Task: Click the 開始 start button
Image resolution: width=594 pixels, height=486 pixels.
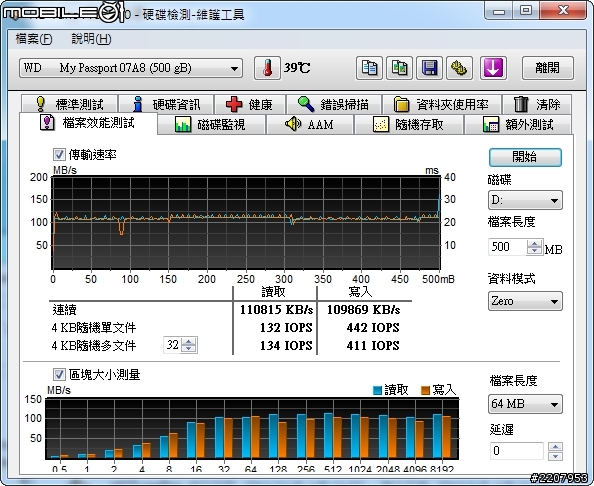Action: click(x=525, y=157)
